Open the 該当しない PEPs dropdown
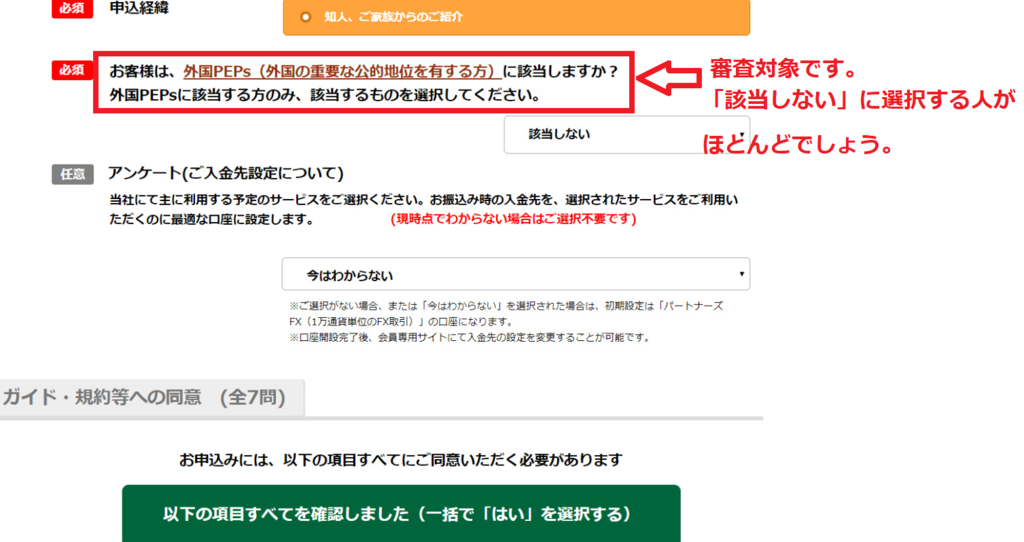 (x=627, y=135)
